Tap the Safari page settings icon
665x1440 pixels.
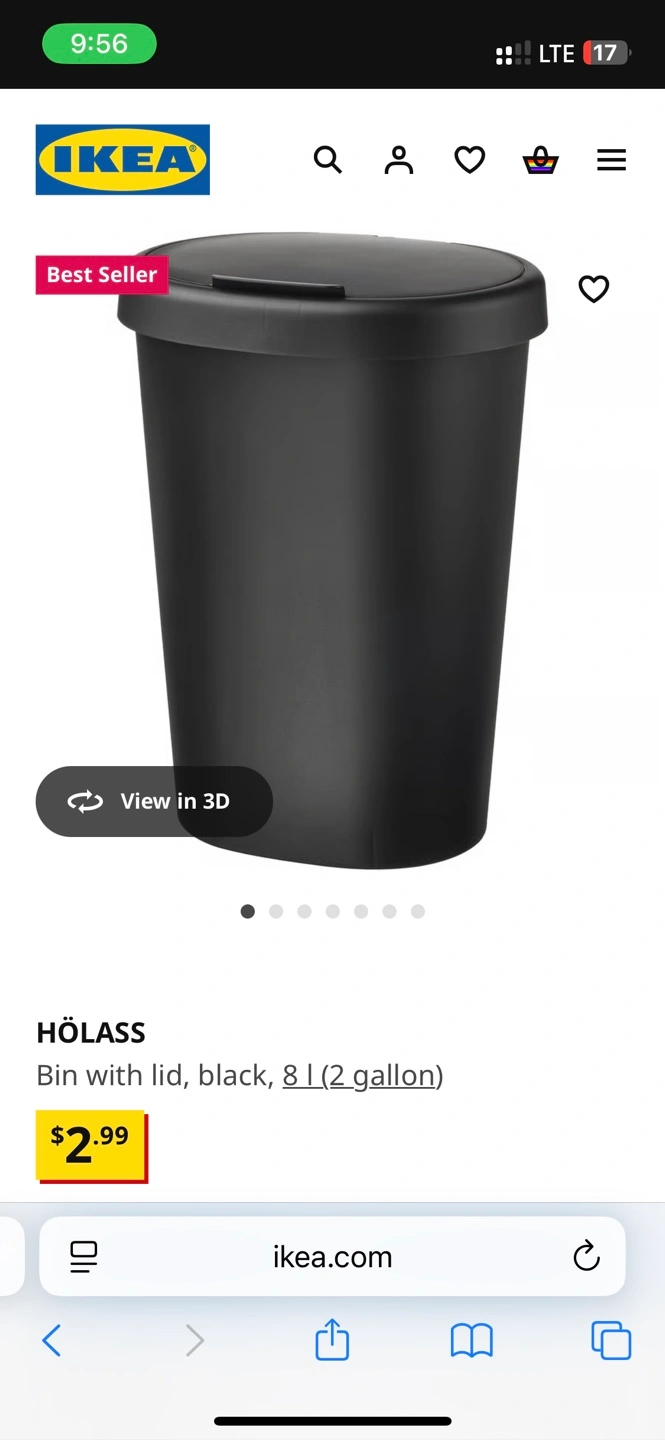pos(84,1257)
